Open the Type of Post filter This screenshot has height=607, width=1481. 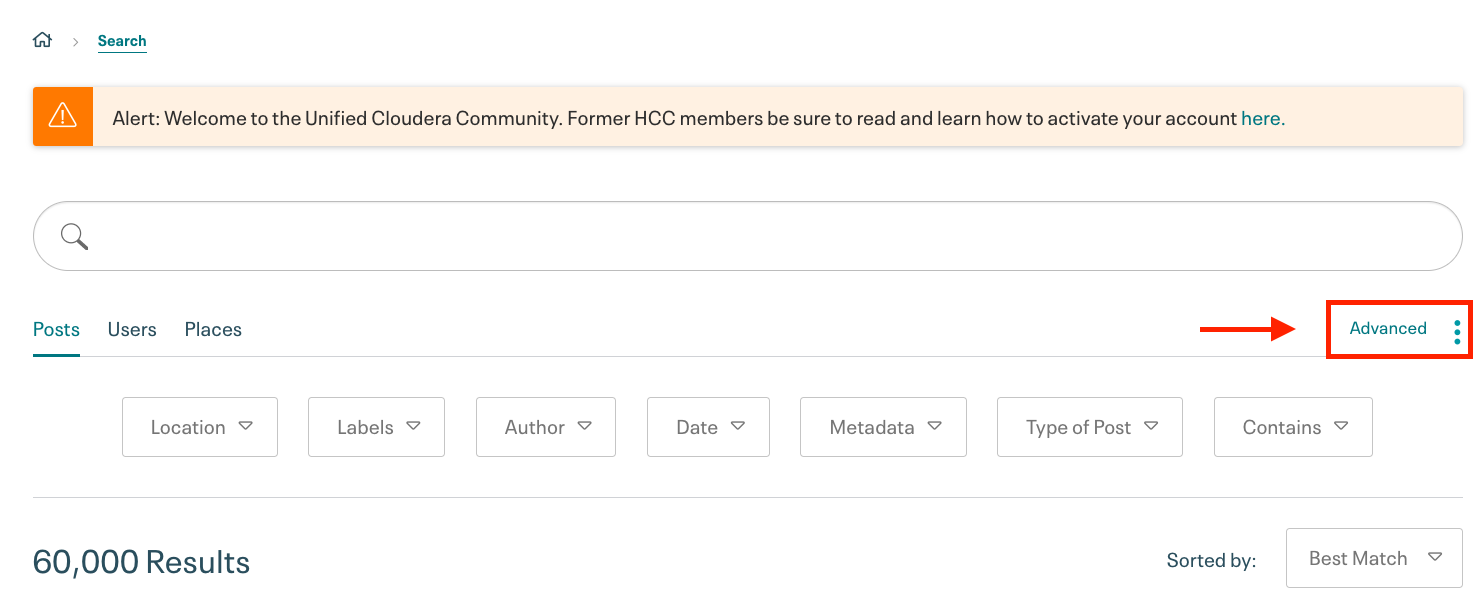[x=1089, y=427]
